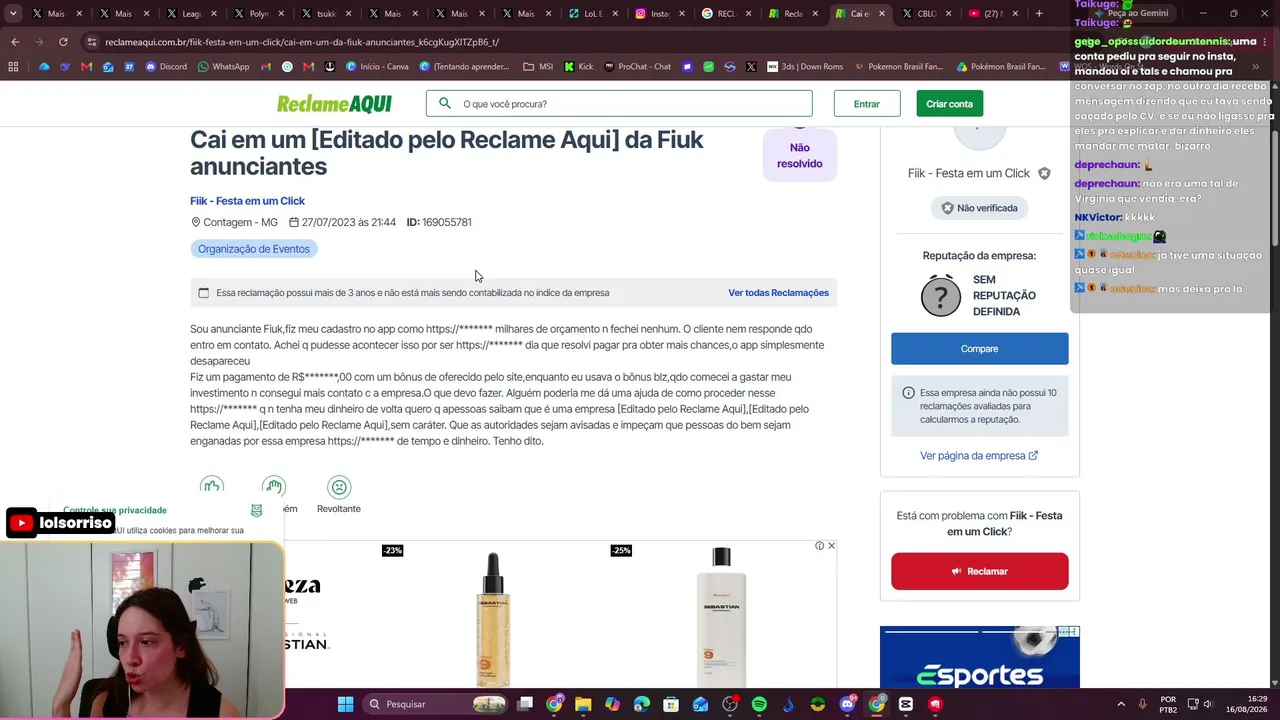The width and height of the screenshot is (1280, 720).
Task: Click the search magnifier icon
Action: click(445, 103)
